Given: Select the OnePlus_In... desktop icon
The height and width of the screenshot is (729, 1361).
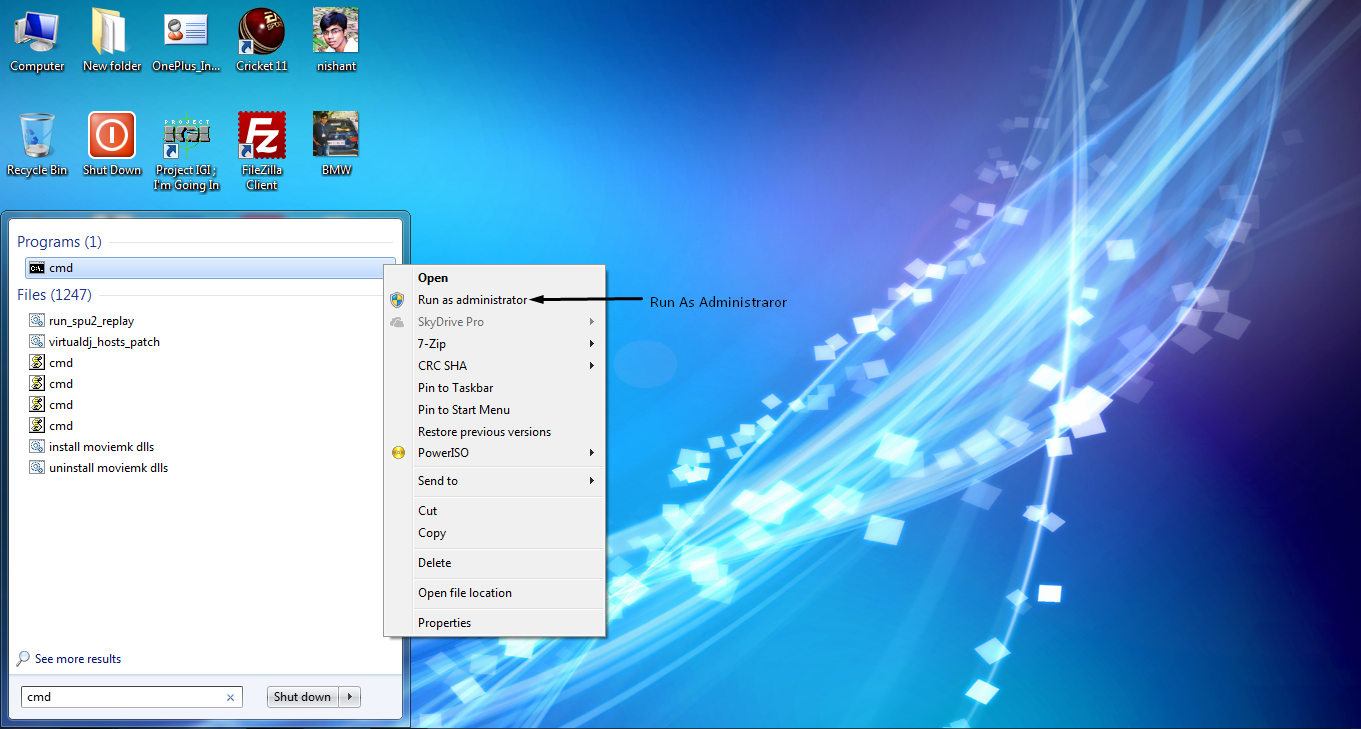Looking at the screenshot, I should pos(186,41).
